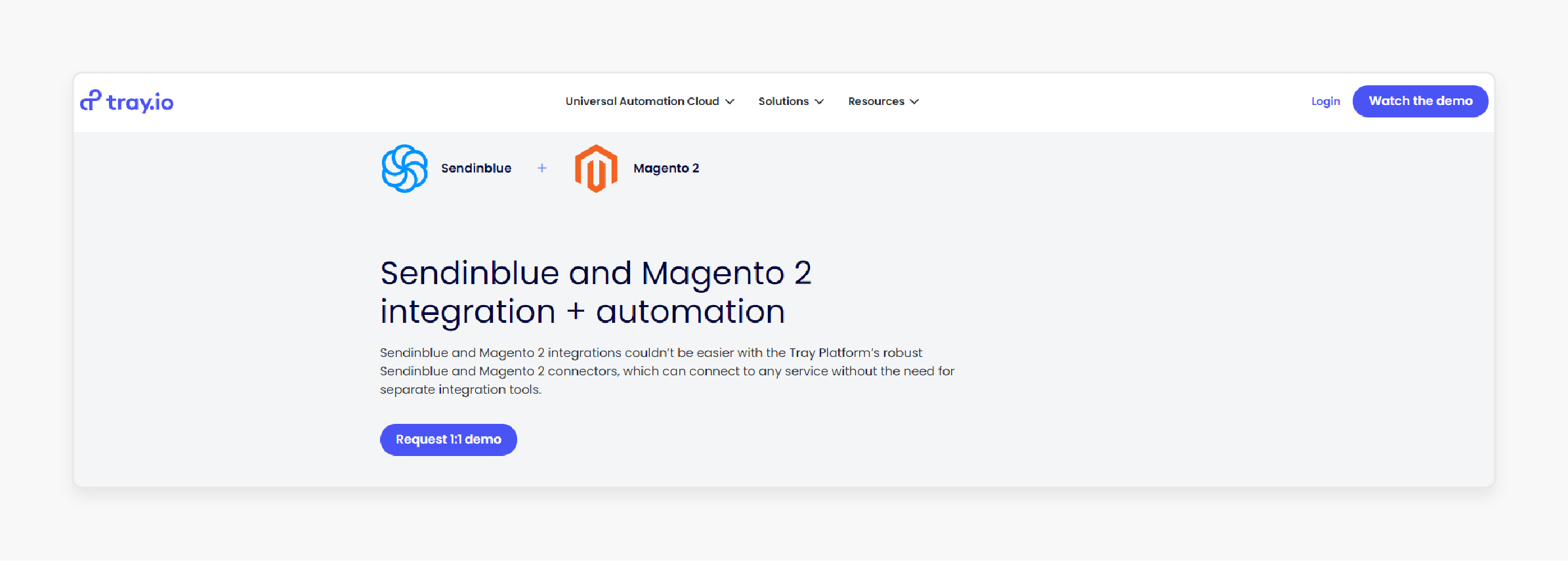Click the Sendinblue label text
The image size is (1568, 561).
(476, 169)
